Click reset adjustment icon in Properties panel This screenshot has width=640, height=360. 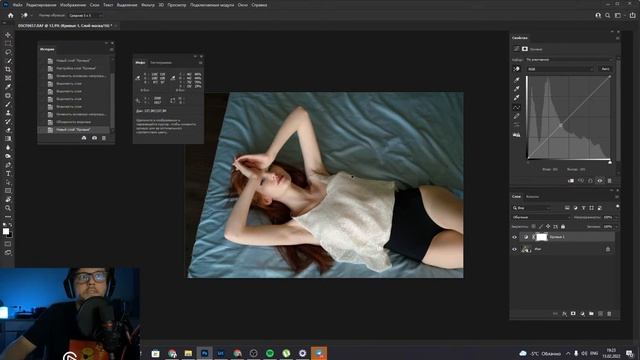[x=590, y=180]
